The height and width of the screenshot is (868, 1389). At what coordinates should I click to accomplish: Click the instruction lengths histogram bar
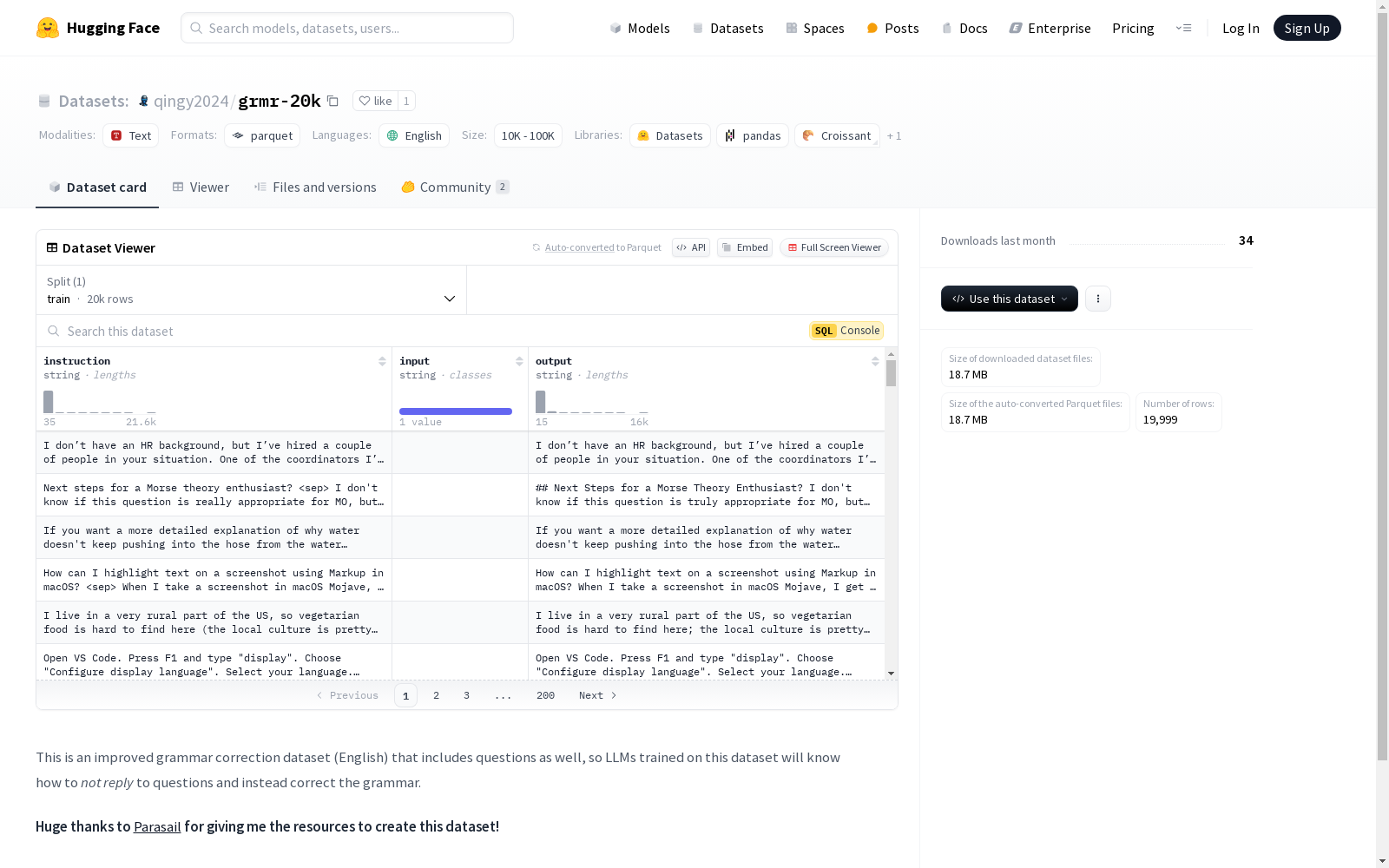click(49, 402)
